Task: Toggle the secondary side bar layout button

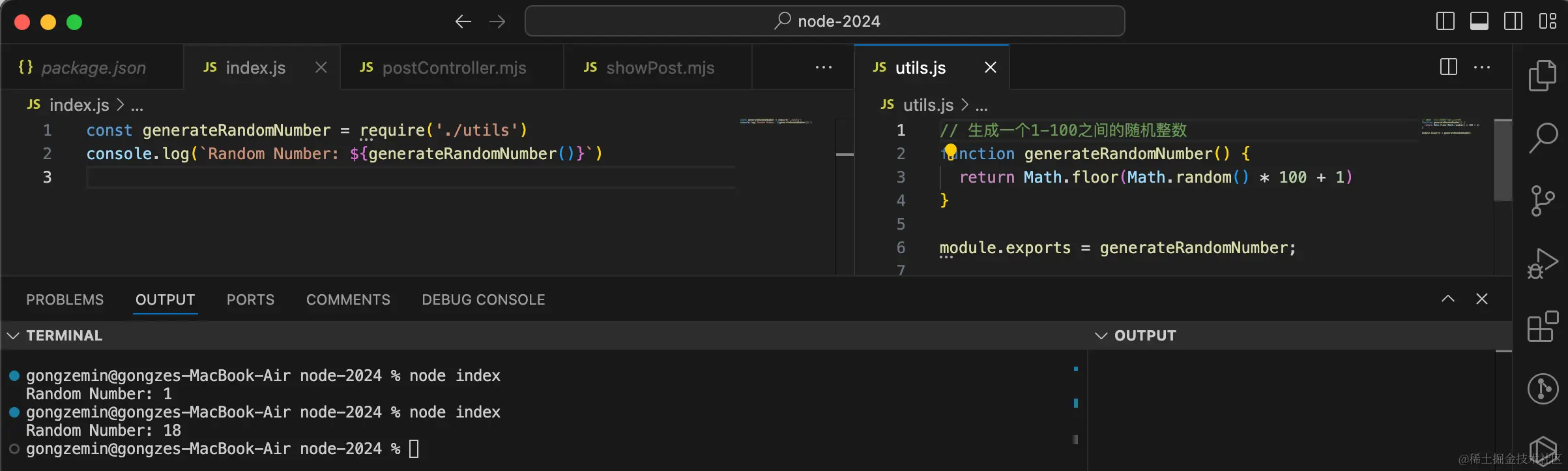Action: [x=1513, y=22]
